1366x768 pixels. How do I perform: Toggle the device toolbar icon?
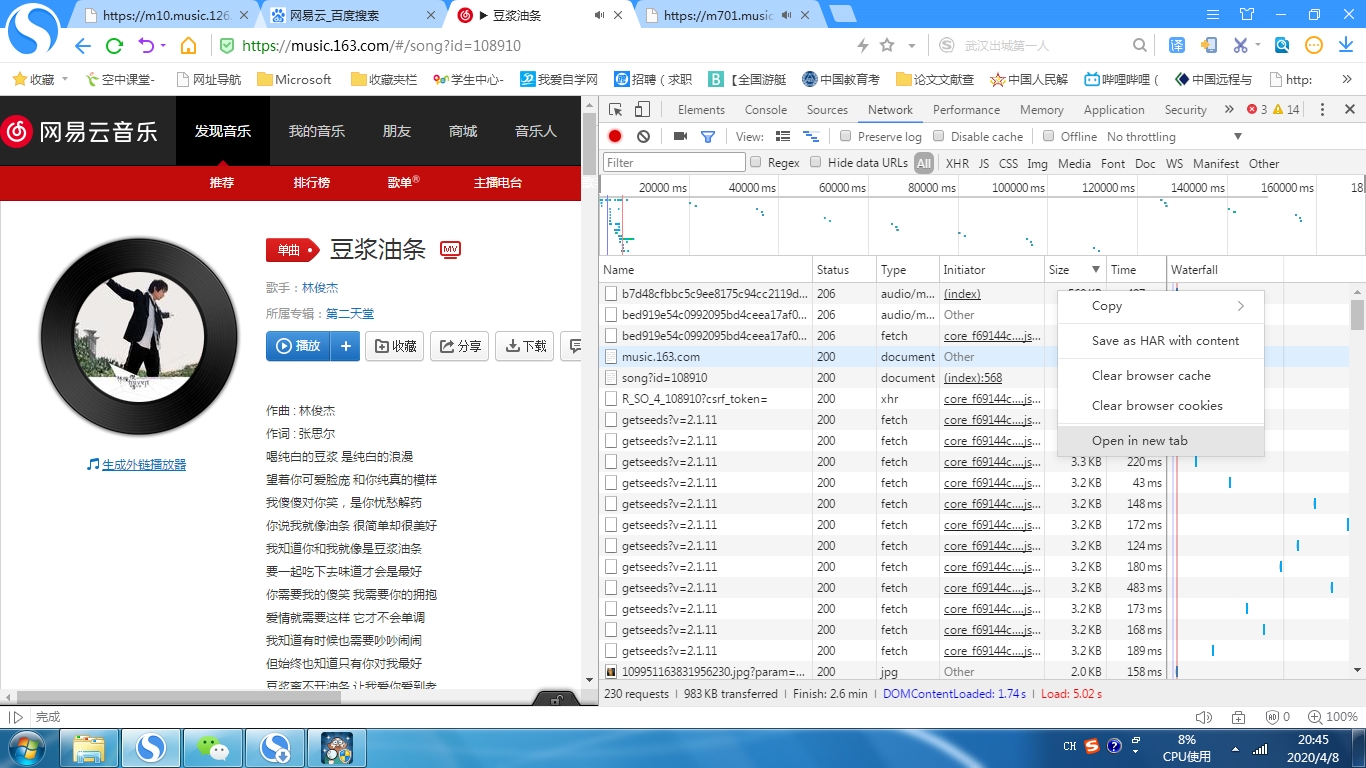coord(642,110)
